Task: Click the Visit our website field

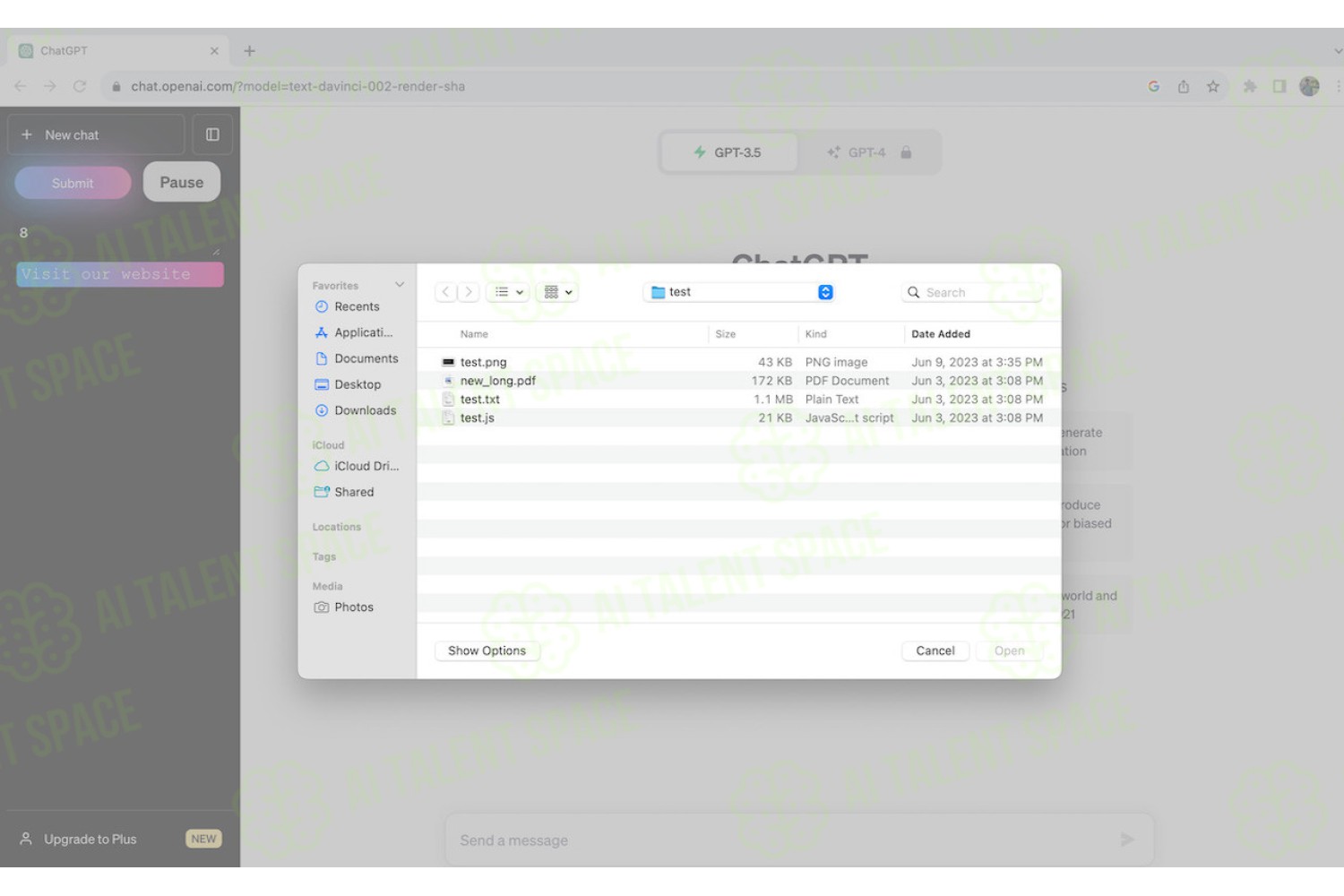Action: click(119, 274)
